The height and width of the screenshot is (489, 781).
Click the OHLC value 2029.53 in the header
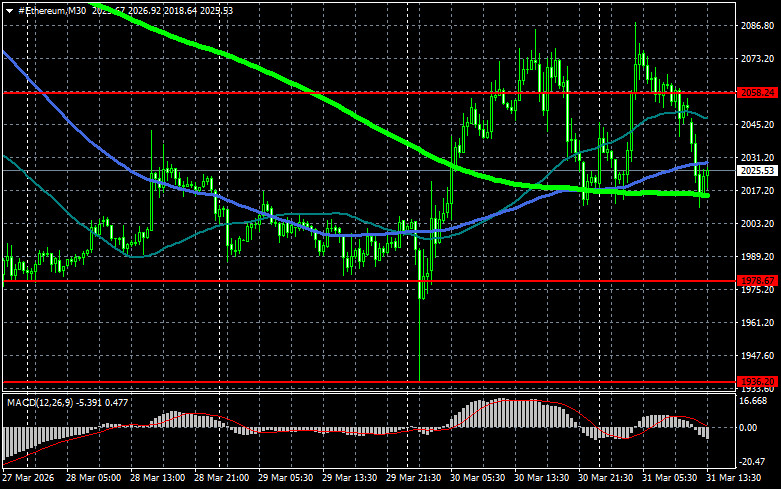point(216,10)
